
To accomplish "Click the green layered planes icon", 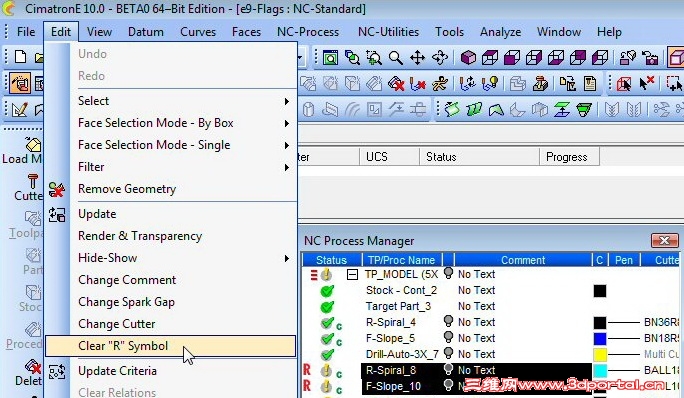I will click(x=562, y=109).
